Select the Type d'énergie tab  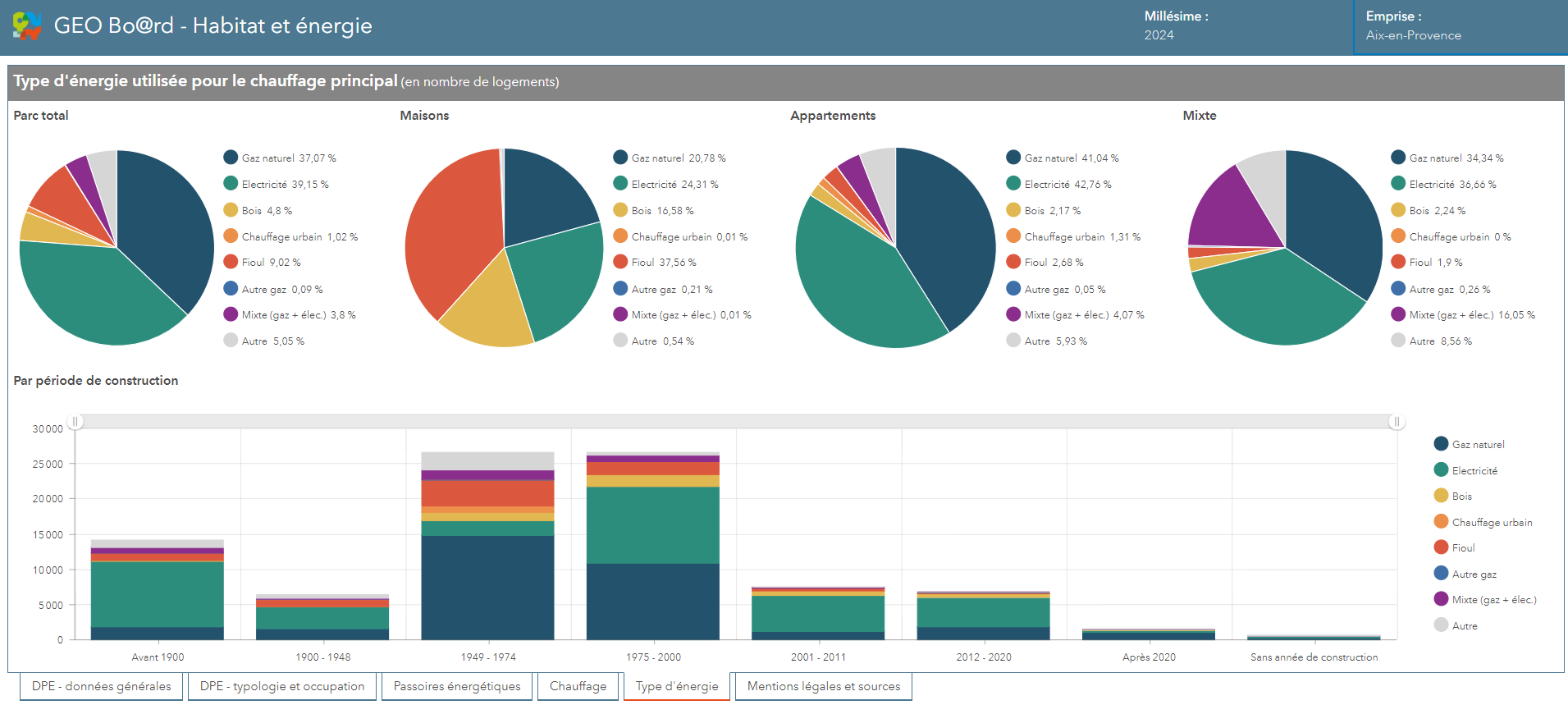coord(677,686)
